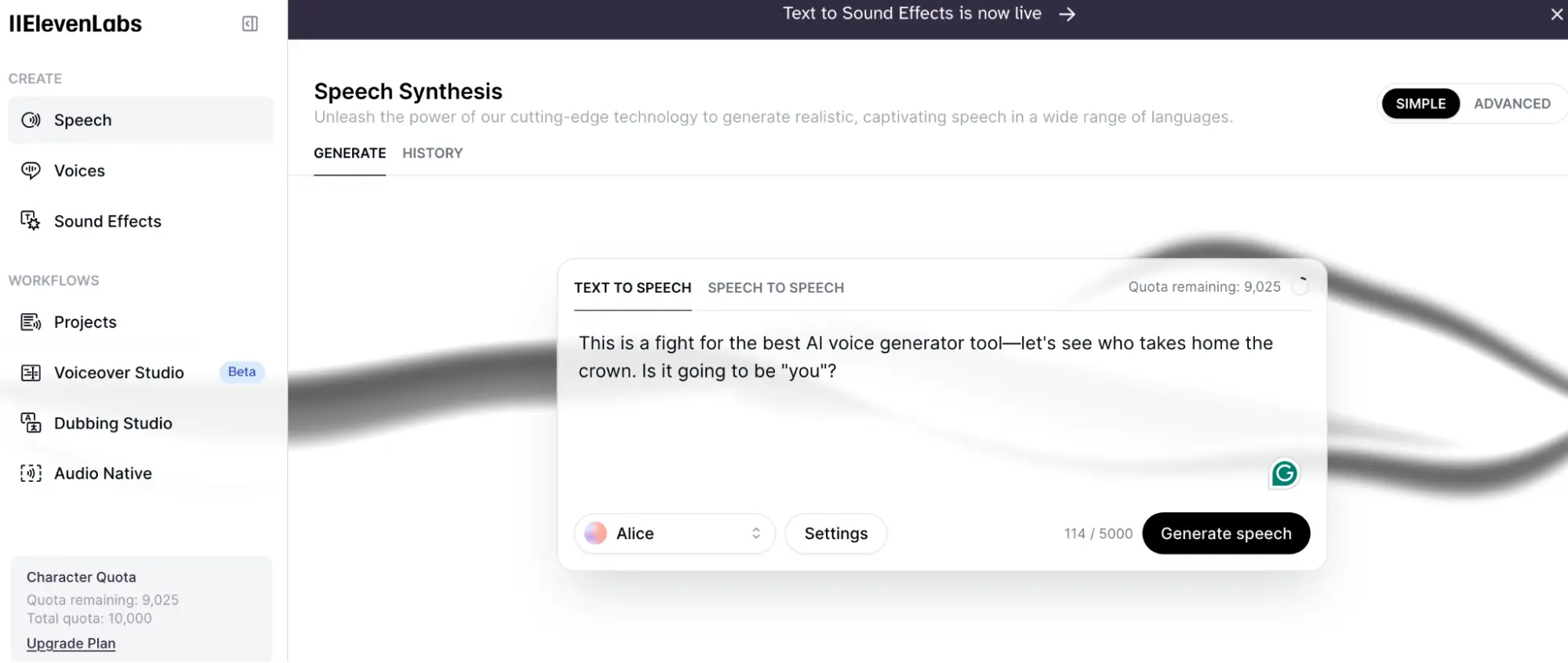This screenshot has width=1568, height=663.
Task: Click the quota loading spinner icon
Action: (1301, 286)
